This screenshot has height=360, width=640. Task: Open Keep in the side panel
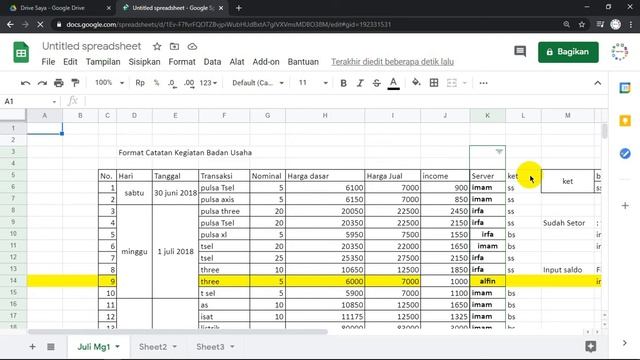(625, 121)
